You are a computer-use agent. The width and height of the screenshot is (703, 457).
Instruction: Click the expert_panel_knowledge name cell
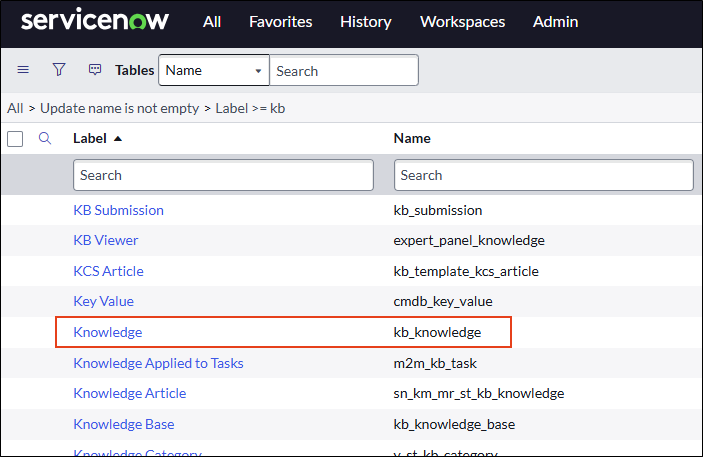point(469,240)
